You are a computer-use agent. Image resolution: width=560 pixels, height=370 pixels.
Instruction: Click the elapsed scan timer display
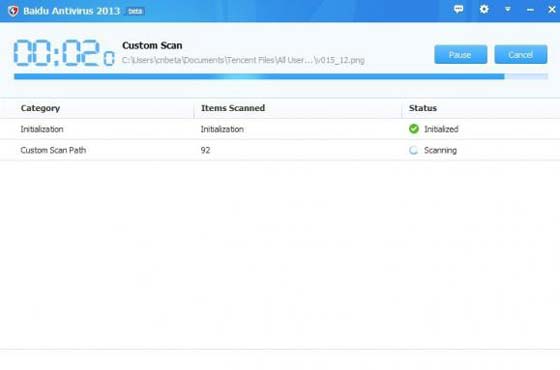(x=64, y=53)
